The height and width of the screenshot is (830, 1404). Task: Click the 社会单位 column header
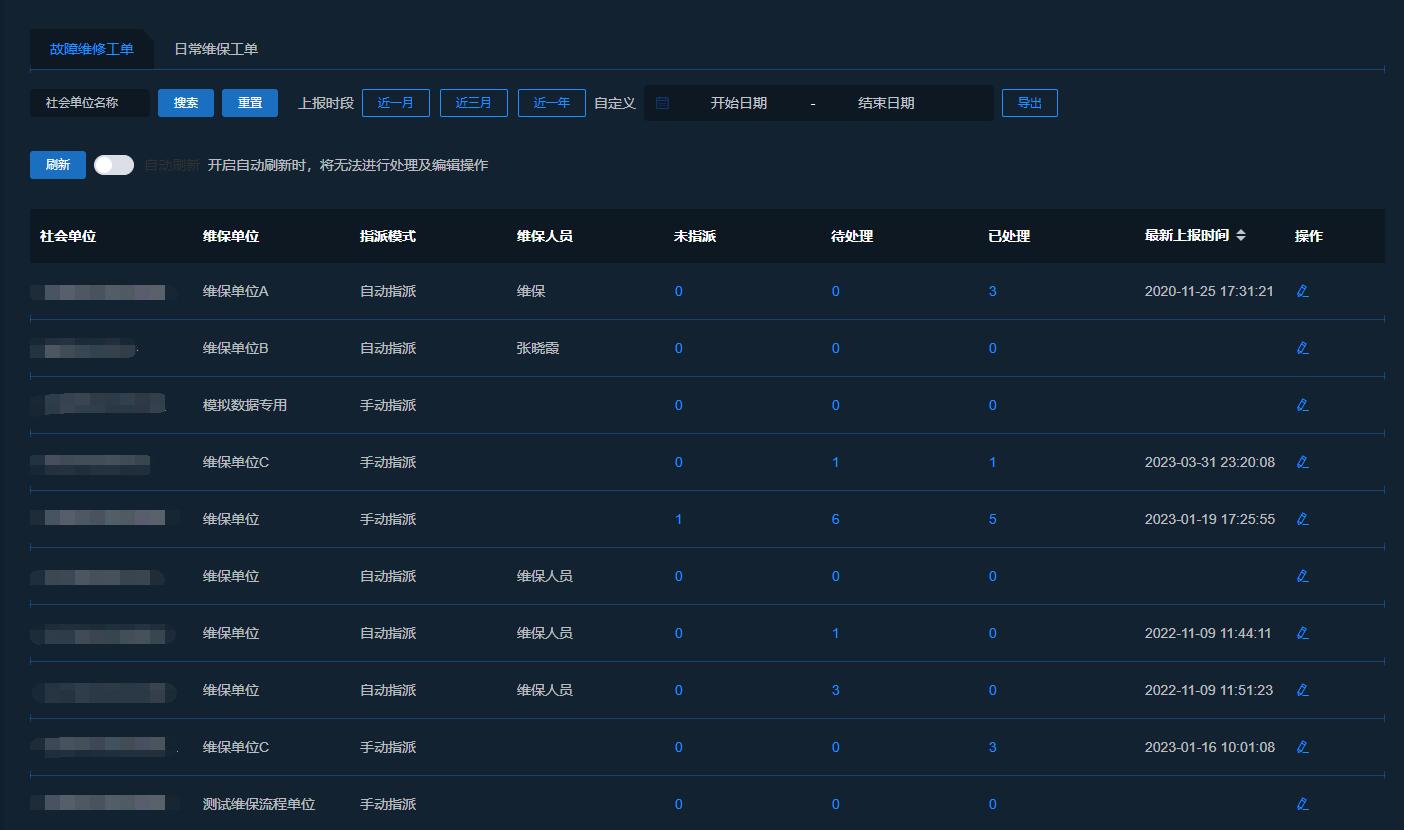68,236
